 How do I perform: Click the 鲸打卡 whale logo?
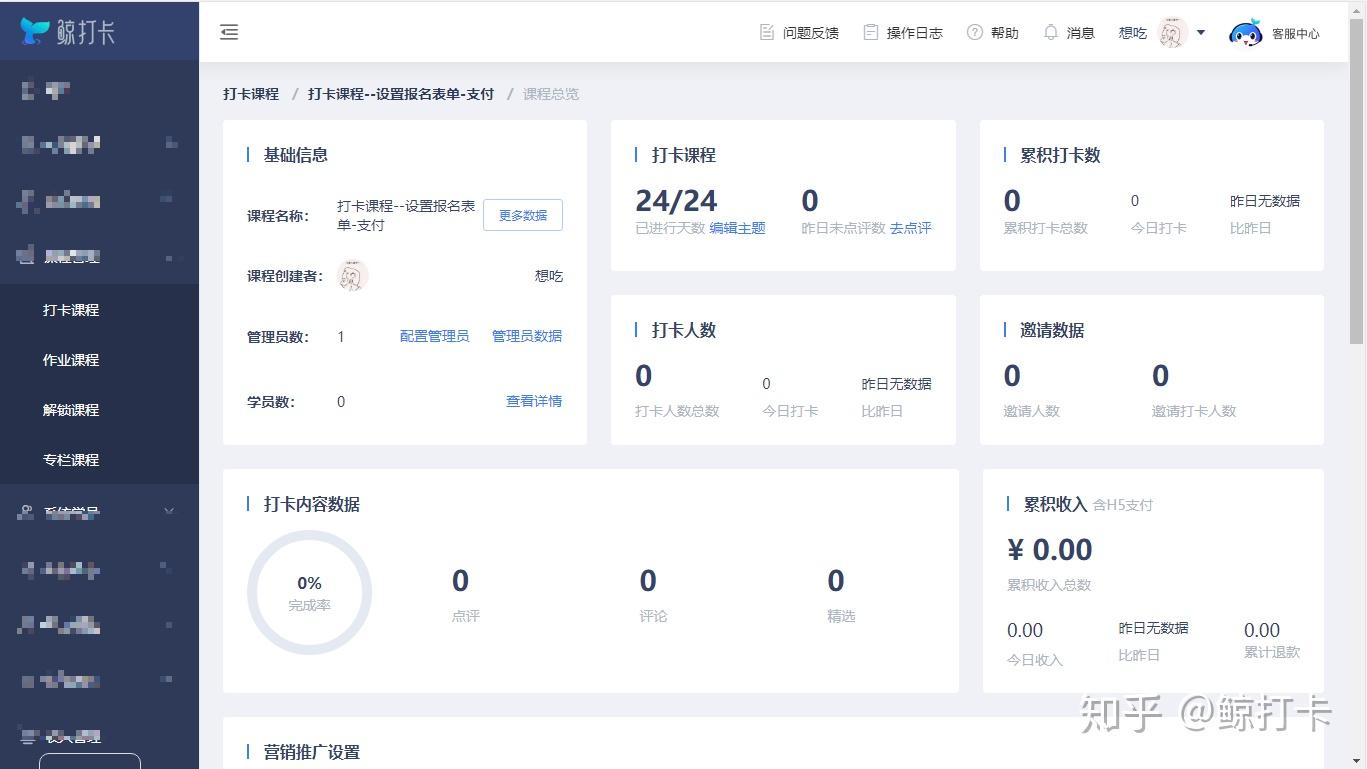pyautogui.click(x=35, y=31)
